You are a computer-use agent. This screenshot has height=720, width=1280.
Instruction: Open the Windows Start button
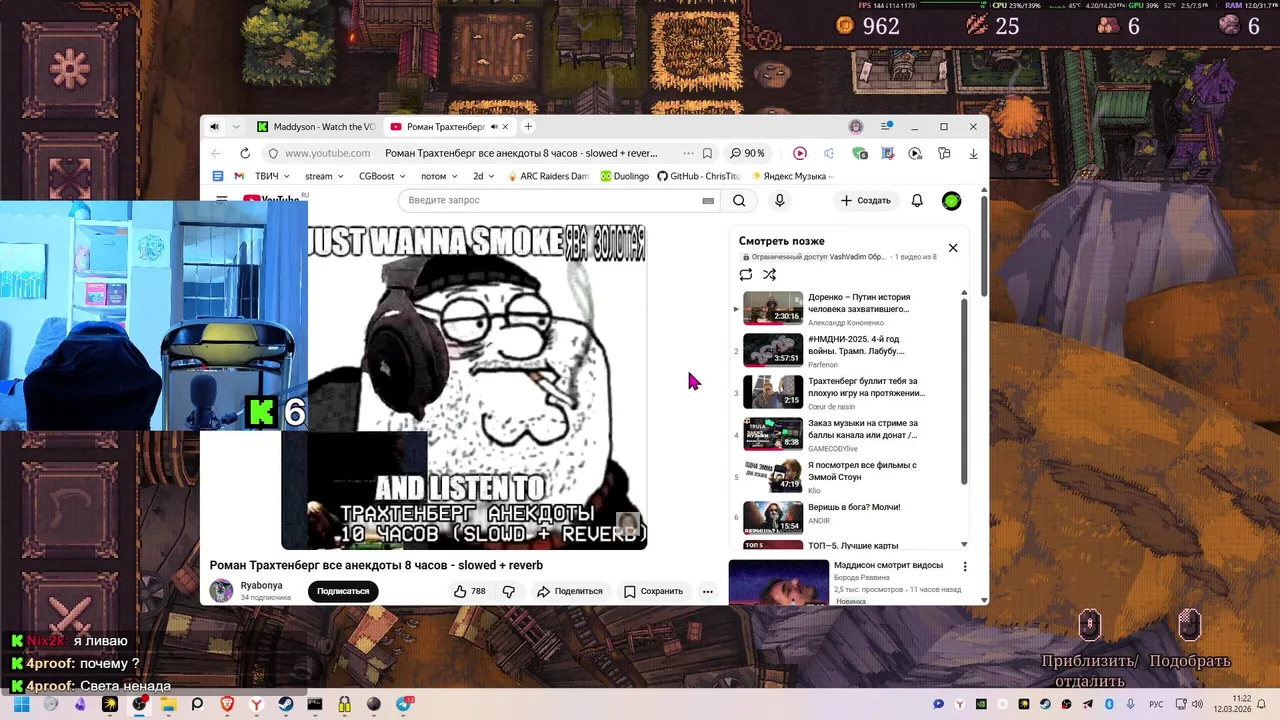coord(21,704)
